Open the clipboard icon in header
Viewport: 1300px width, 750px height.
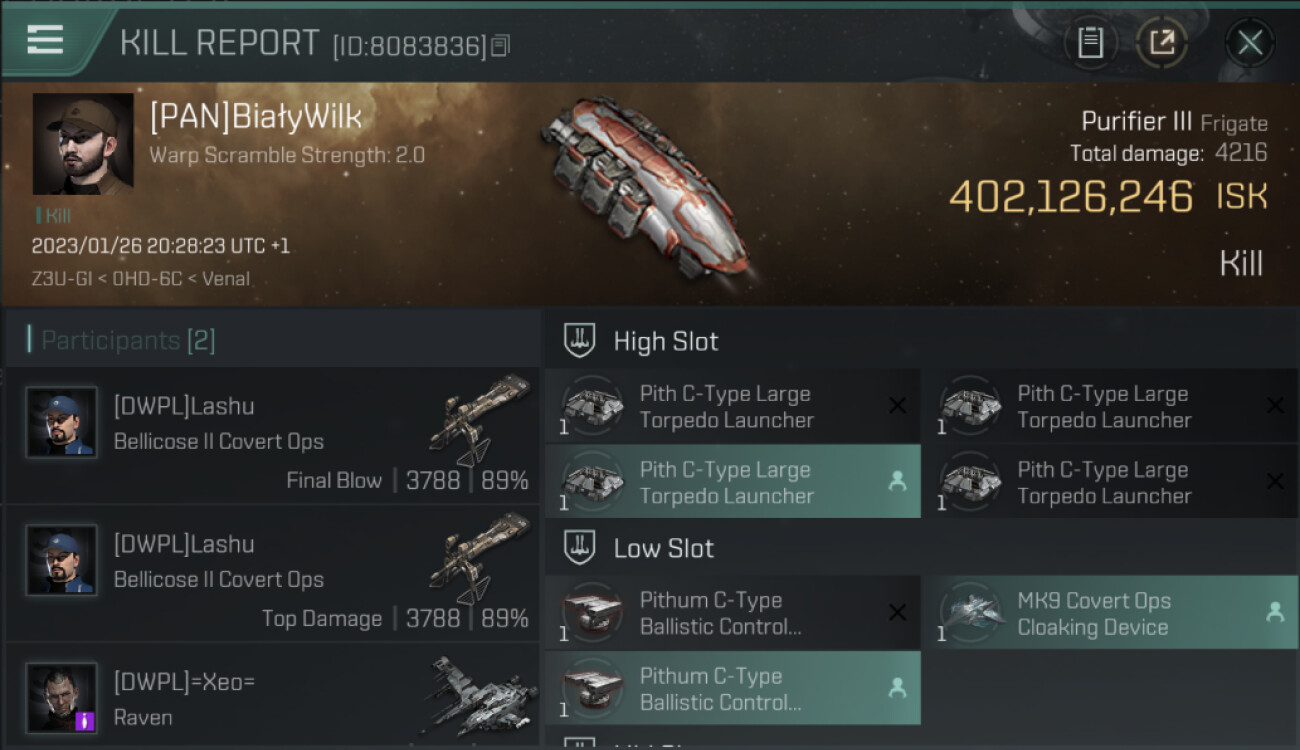(x=1090, y=43)
